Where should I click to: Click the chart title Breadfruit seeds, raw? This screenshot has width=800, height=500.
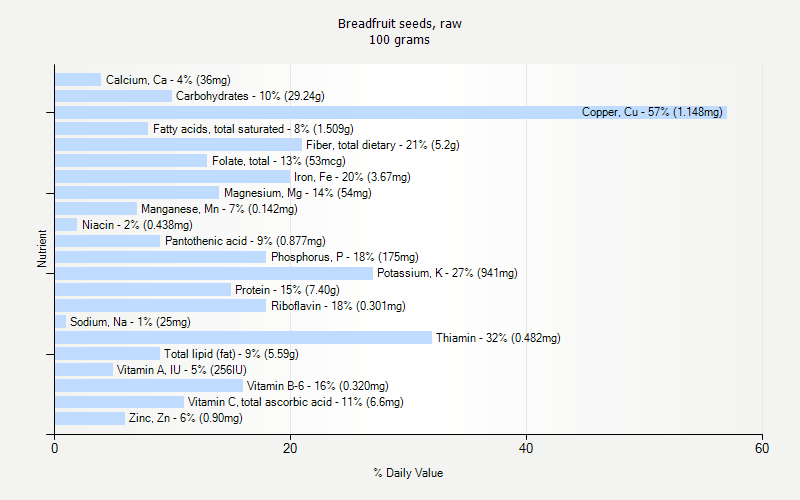click(x=399, y=23)
